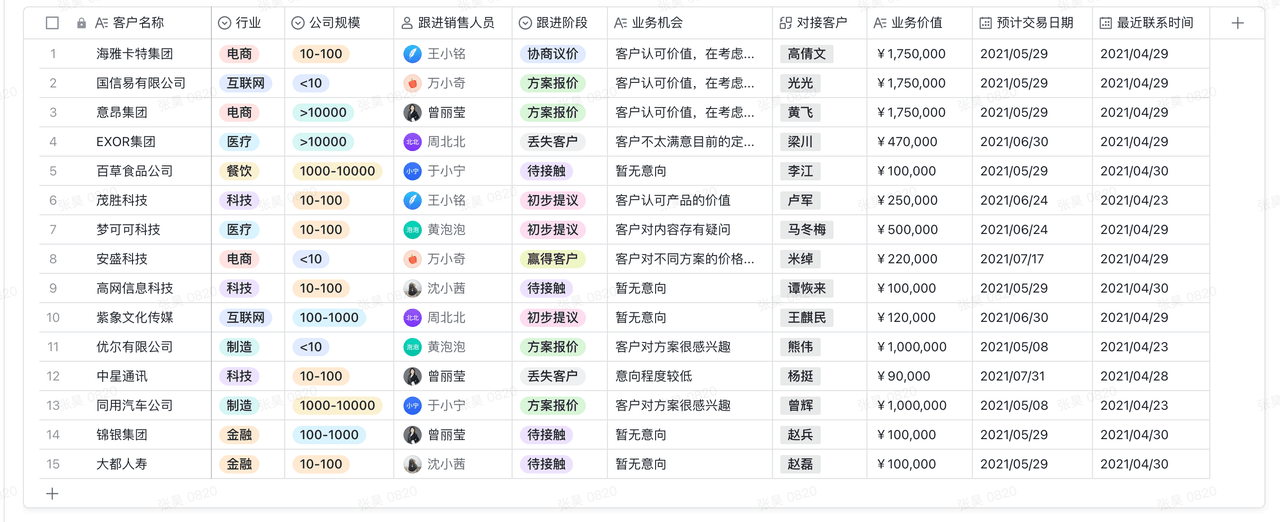Click the 海雅卡特集团 customer name cell
Viewport: 1280px width, 522px height.
(134, 54)
